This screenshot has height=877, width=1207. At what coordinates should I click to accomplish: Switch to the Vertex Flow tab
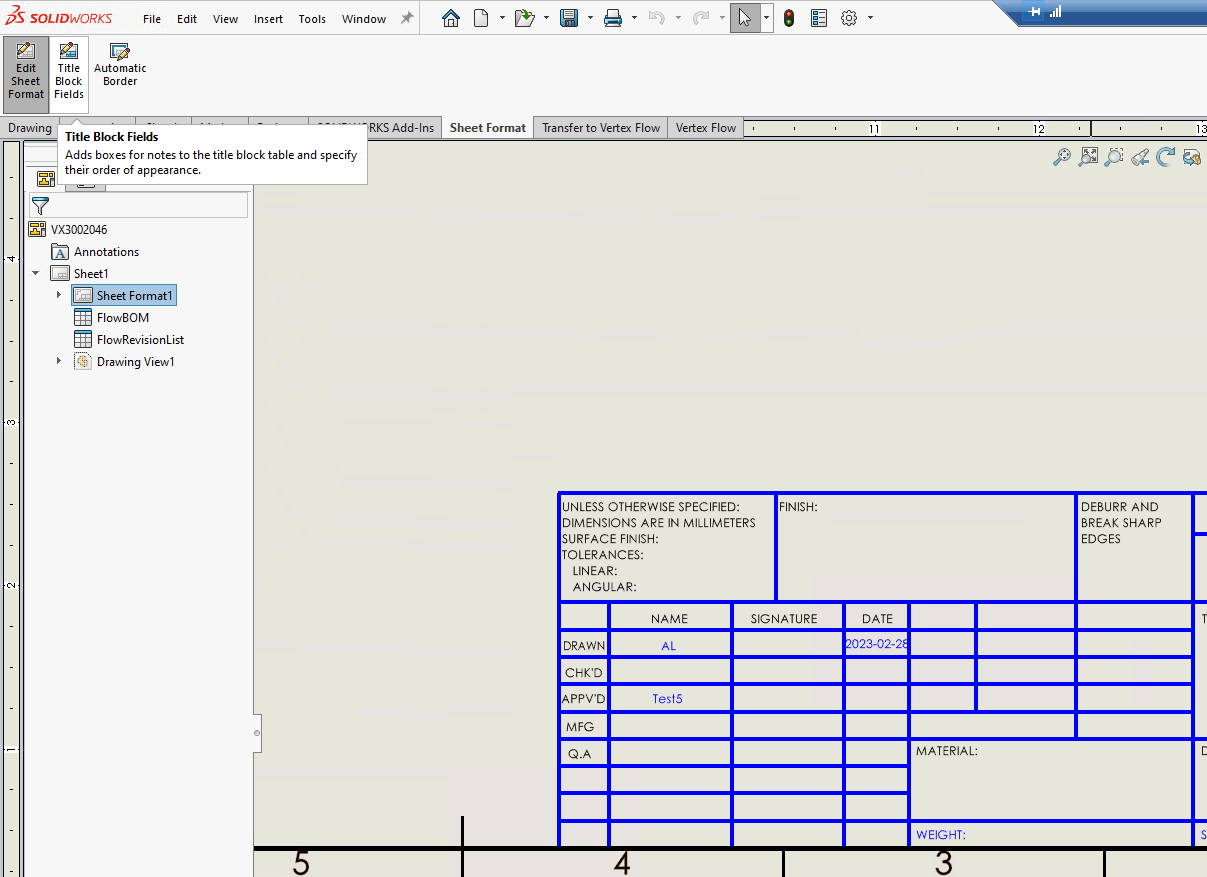[x=705, y=128]
